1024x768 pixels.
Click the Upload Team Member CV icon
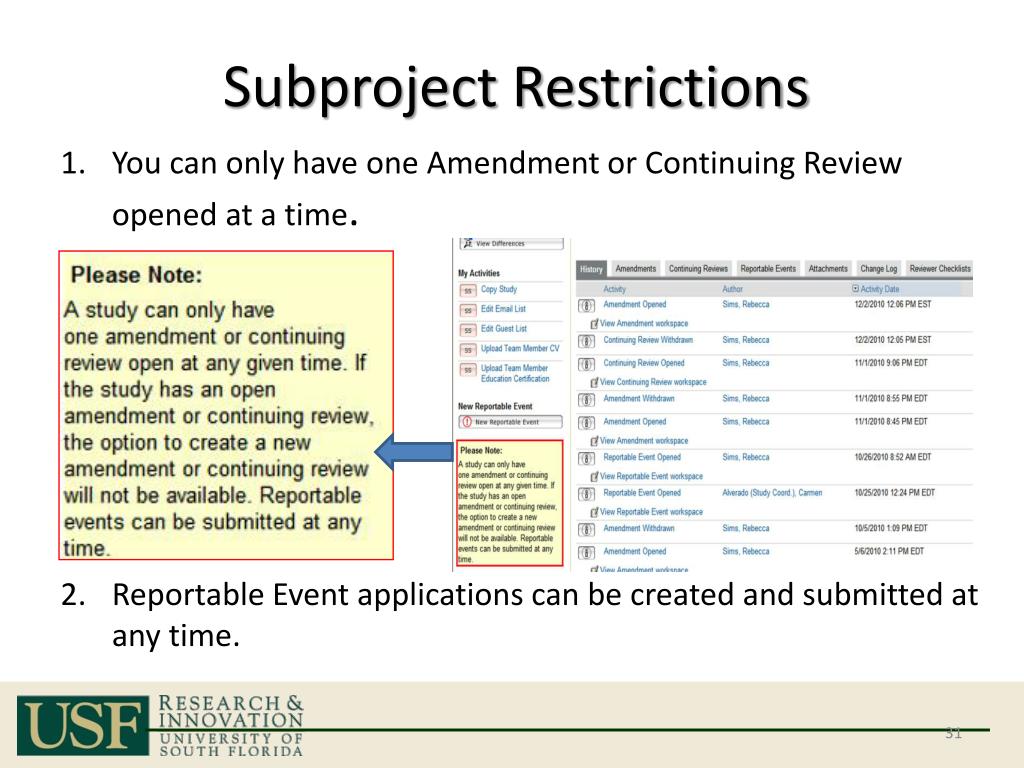(x=468, y=350)
